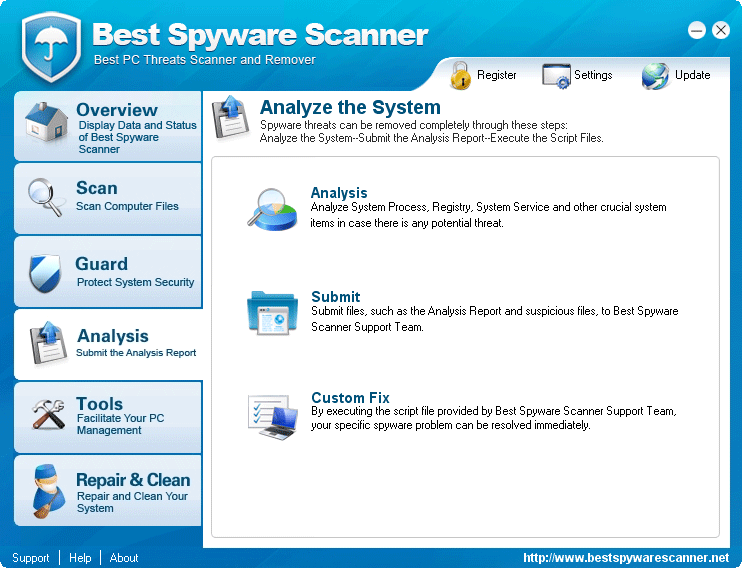742x568 pixels.
Task: Click the Analysis floppy disk sidebar icon
Action: coord(48,343)
